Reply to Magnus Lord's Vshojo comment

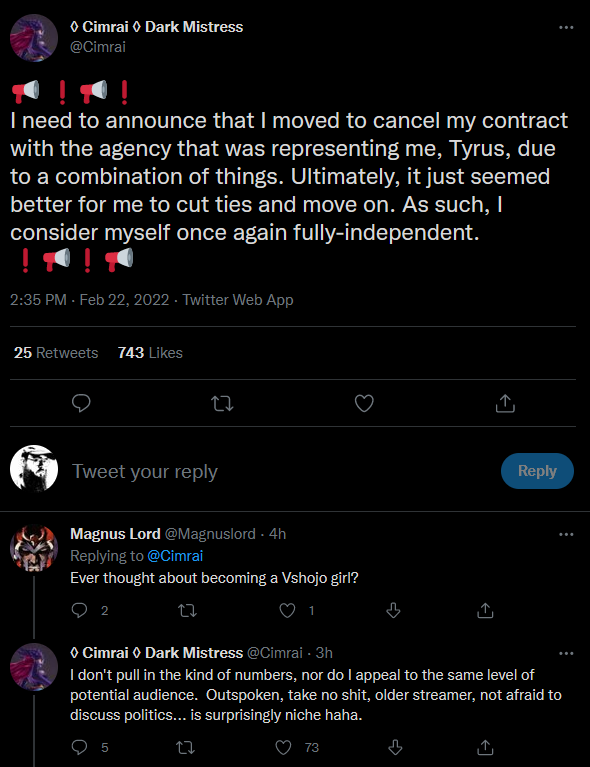79,610
